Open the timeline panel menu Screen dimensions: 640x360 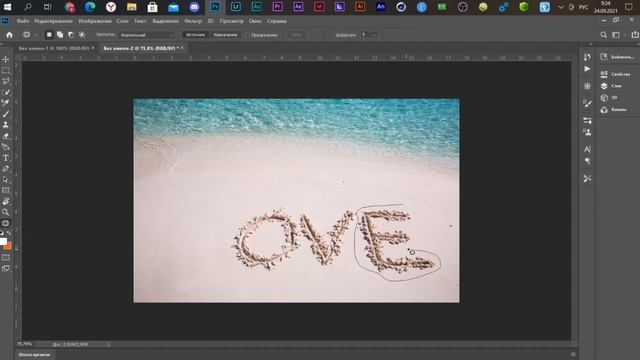click(573, 355)
